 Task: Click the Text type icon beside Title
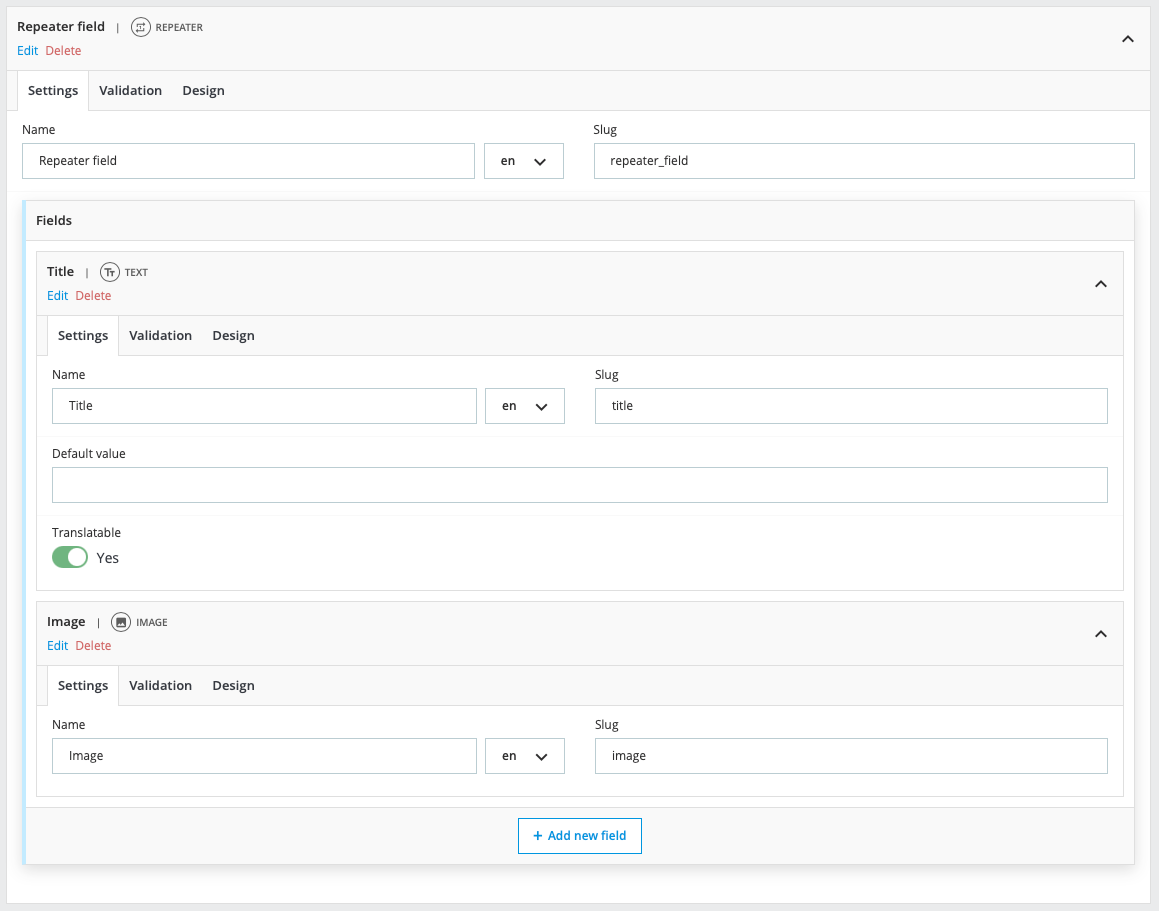[110, 272]
